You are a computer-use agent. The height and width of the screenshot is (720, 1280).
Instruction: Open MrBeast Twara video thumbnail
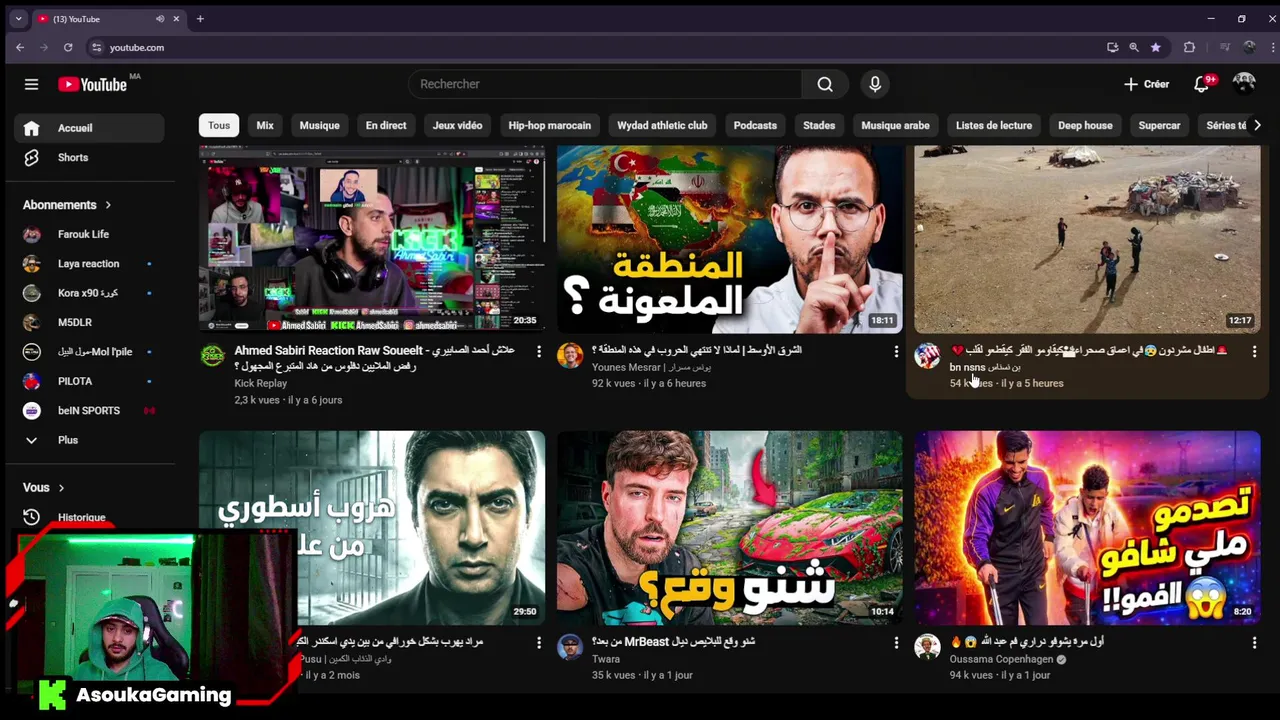pyautogui.click(x=730, y=527)
